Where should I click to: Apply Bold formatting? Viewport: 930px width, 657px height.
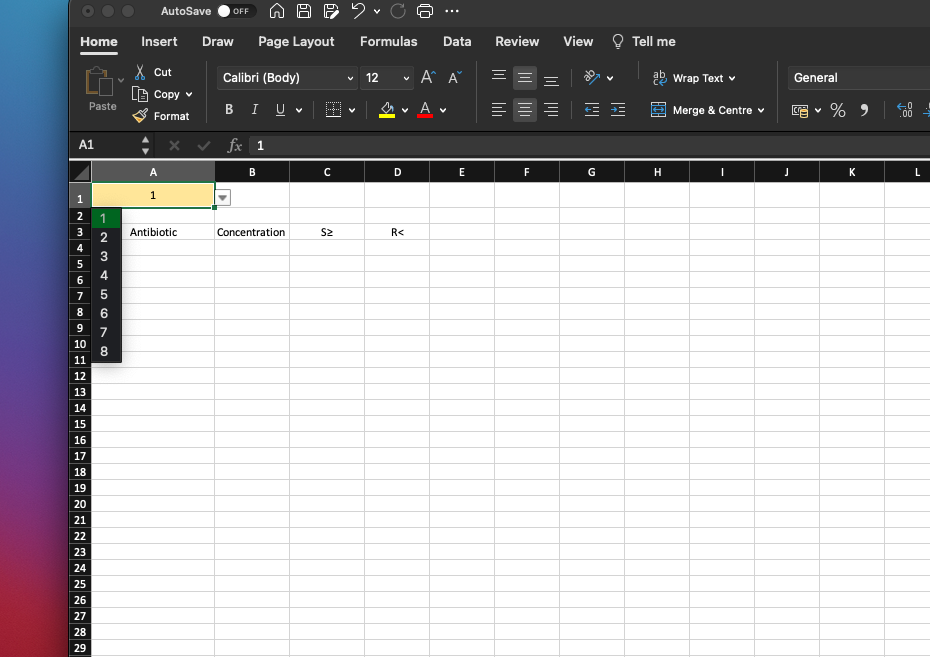click(229, 110)
